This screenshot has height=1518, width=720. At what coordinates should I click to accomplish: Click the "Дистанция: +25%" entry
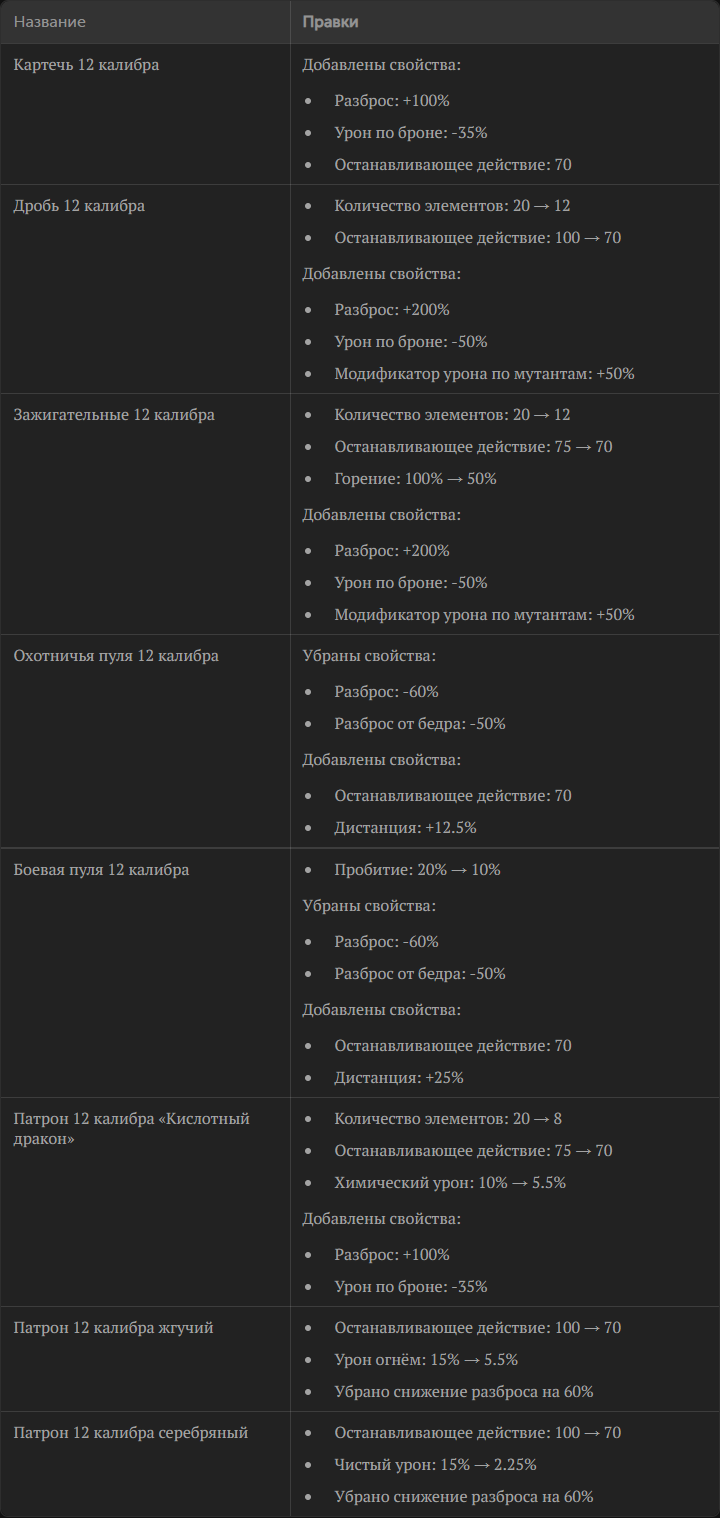coord(399,1078)
